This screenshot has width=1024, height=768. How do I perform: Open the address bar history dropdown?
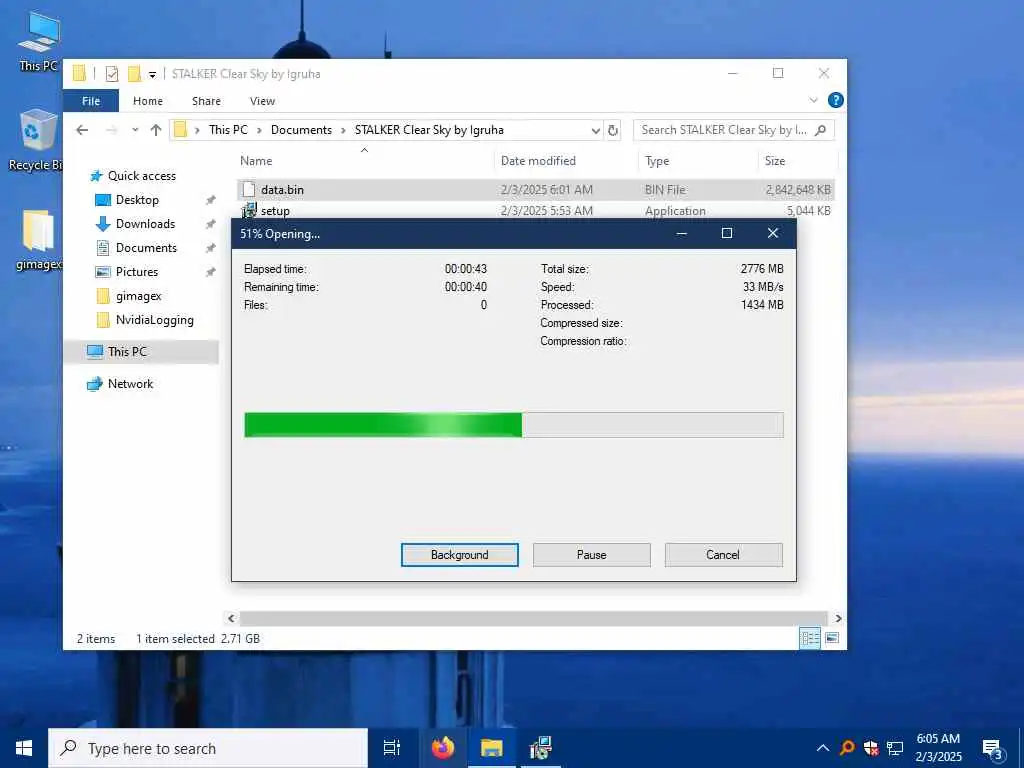click(x=596, y=131)
